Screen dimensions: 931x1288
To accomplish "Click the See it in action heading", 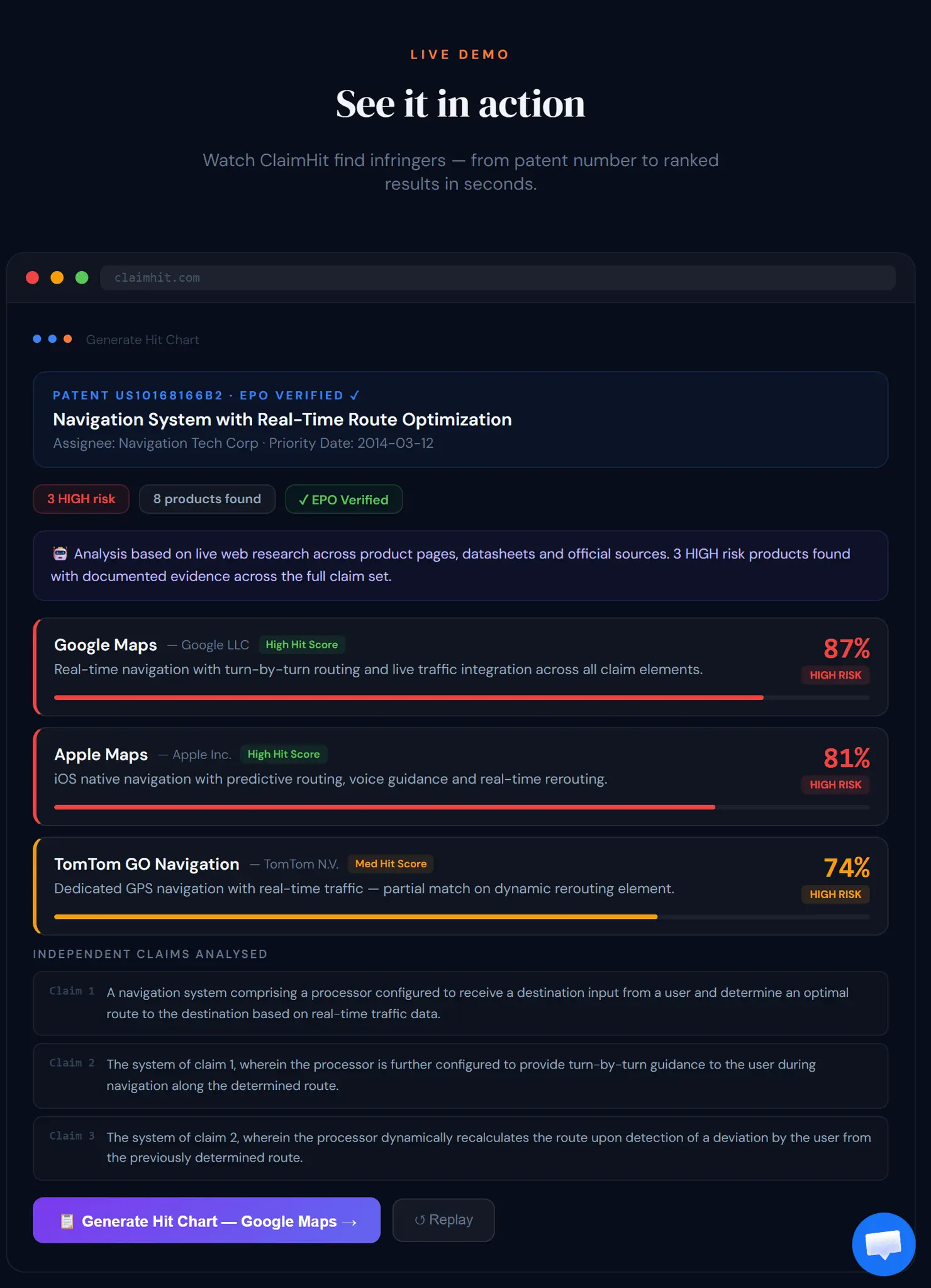I will (x=460, y=104).
